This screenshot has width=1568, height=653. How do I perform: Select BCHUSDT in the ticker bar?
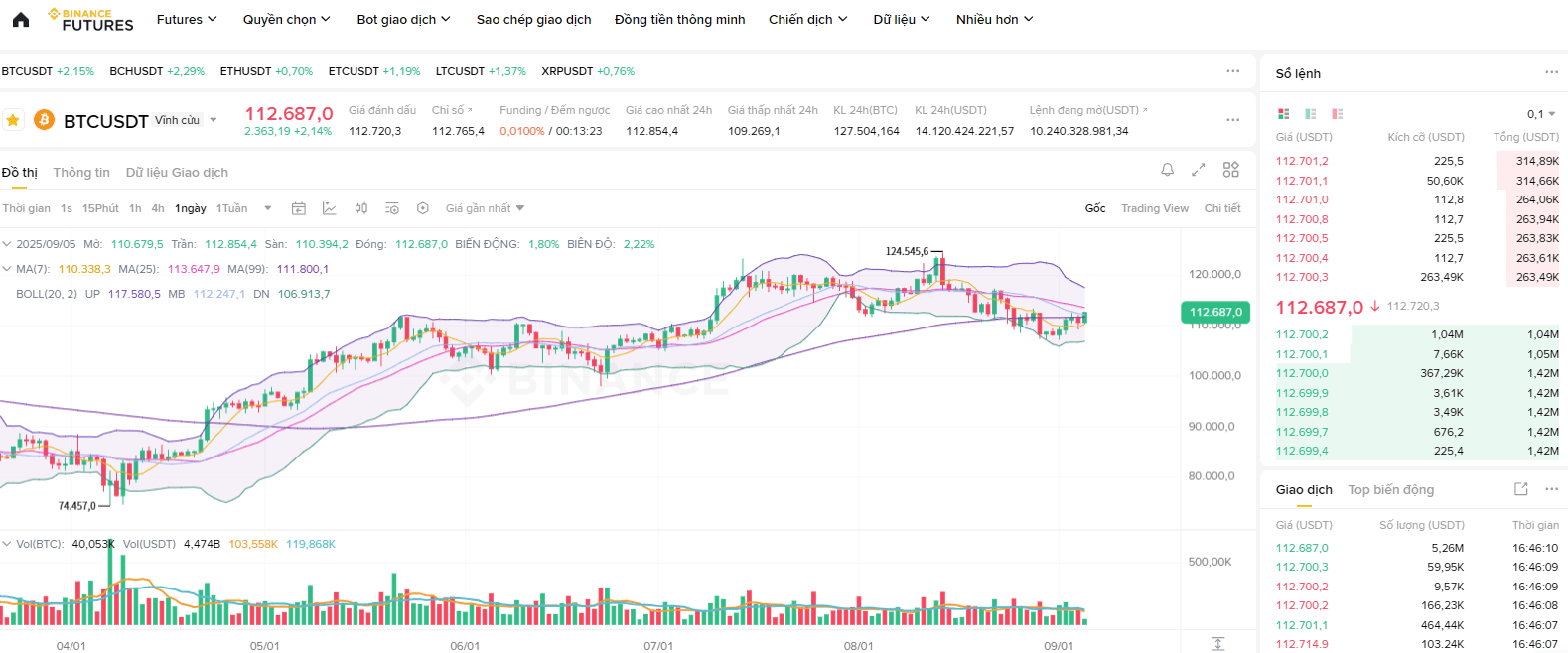(x=157, y=71)
